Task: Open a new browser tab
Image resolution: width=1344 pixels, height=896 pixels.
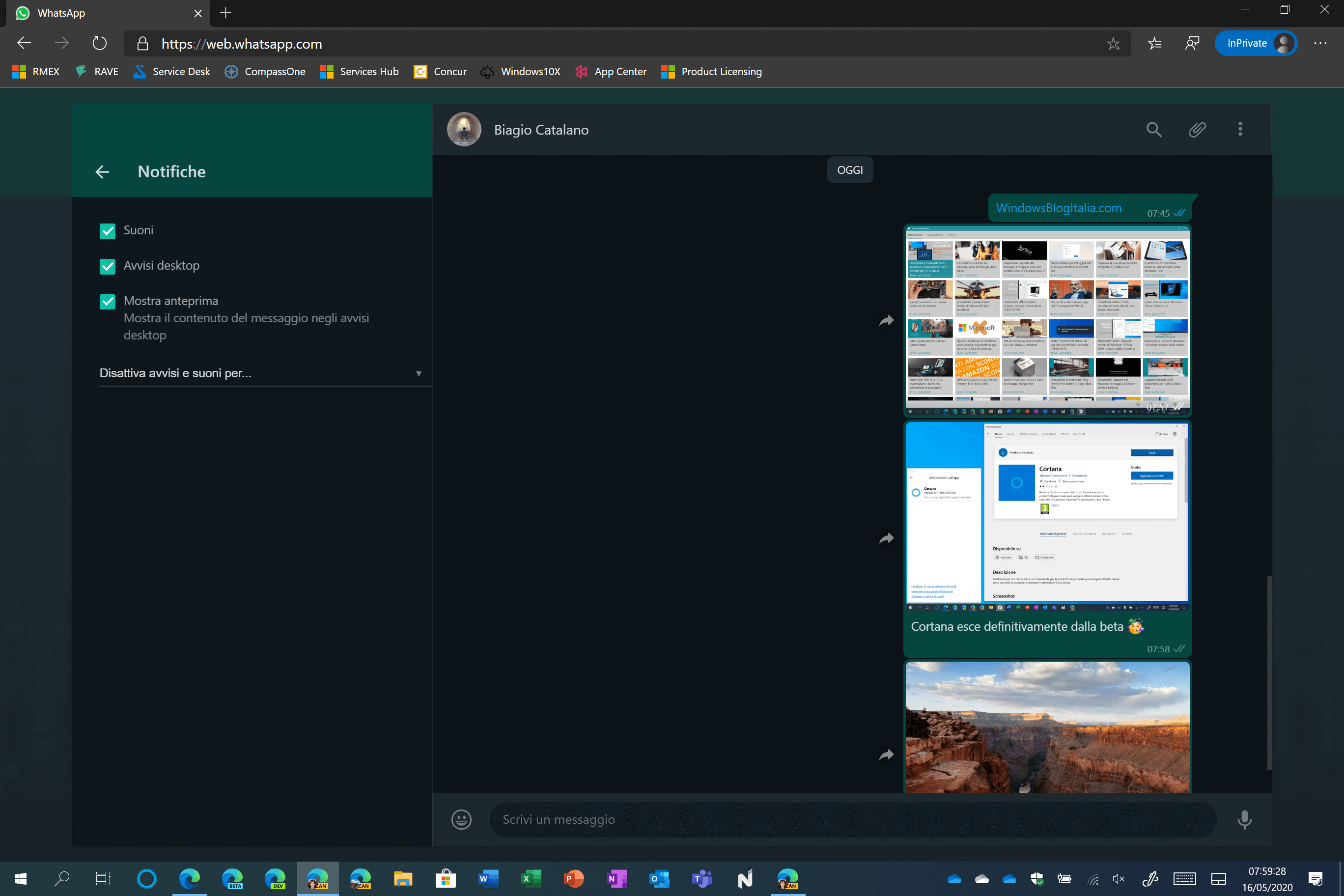Action: [225, 13]
